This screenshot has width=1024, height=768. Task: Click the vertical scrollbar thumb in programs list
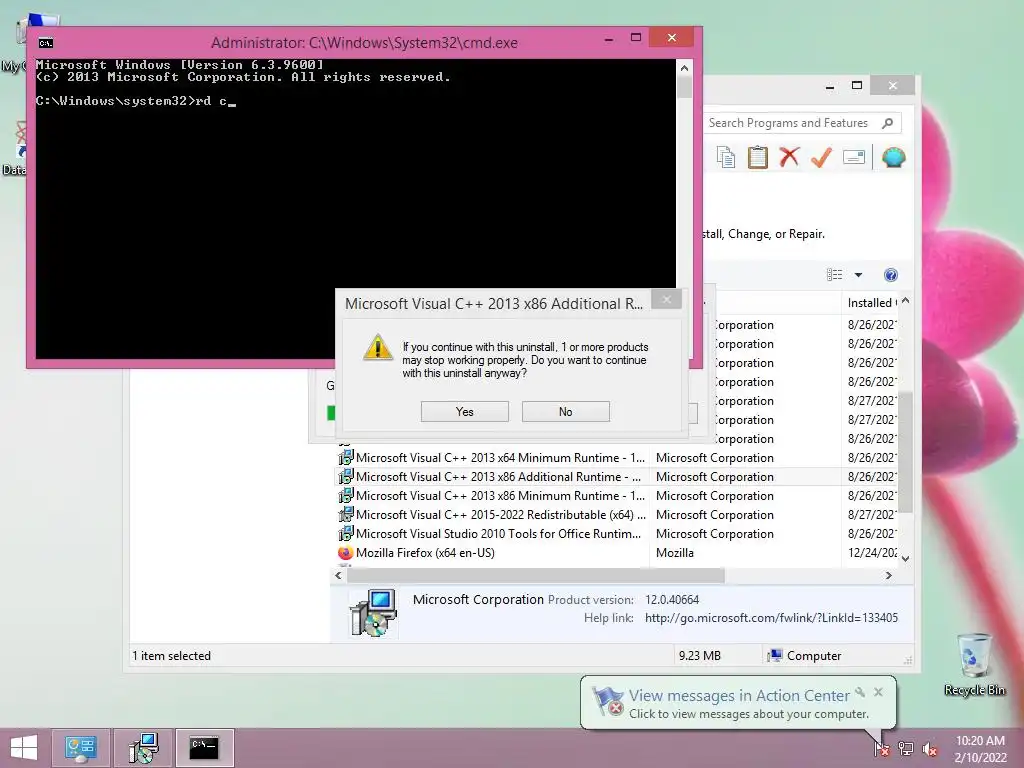point(905,452)
